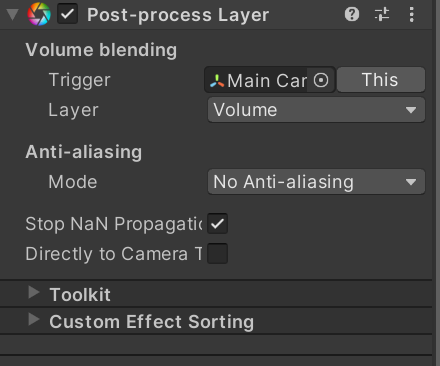Collapse the Post-process Layer foldout arrow
The width and height of the screenshot is (440, 366).
coord(12,15)
